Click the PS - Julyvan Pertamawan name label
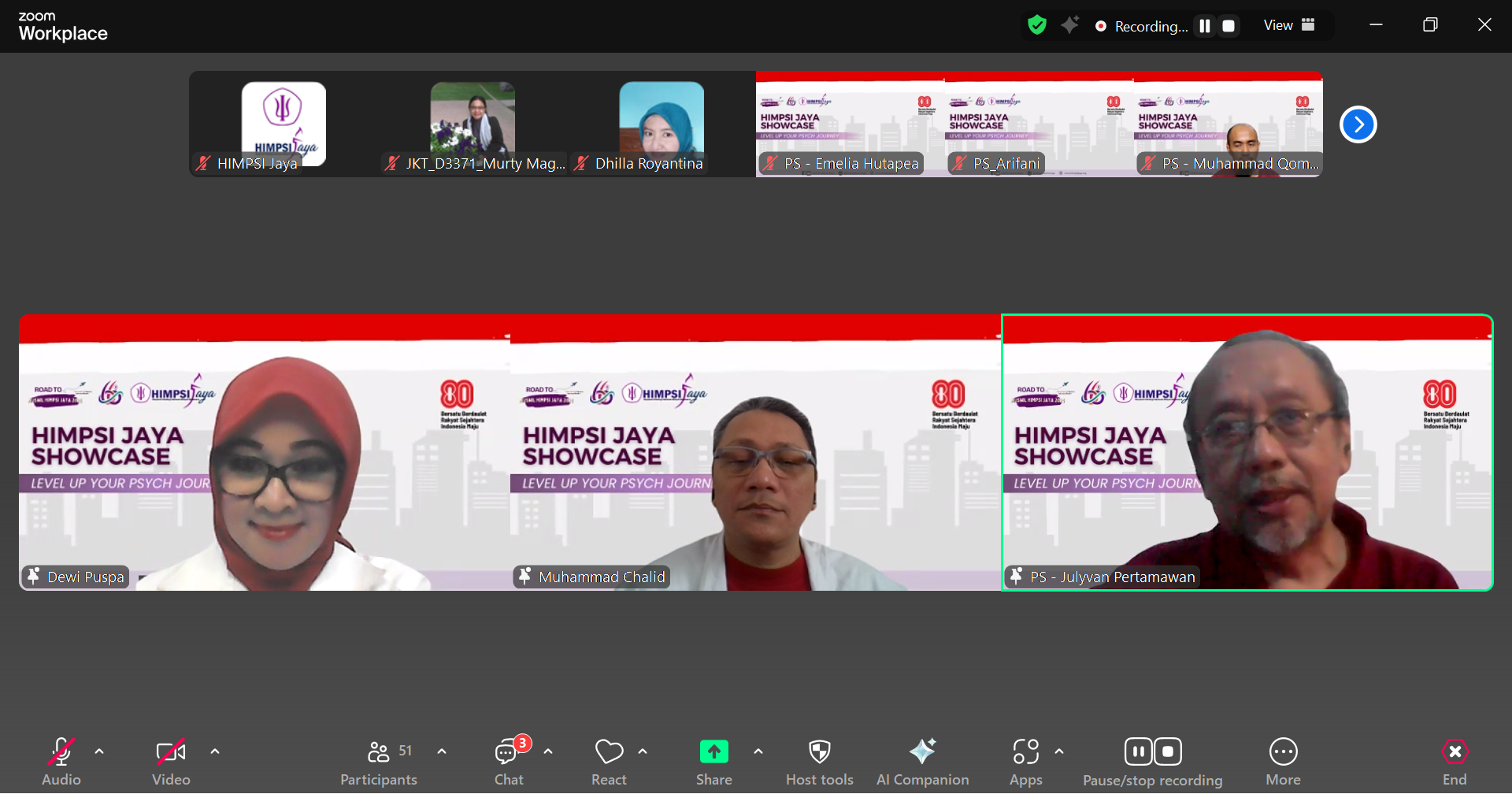Screen dimensions: 1512x794 [x=1113, y=577]
